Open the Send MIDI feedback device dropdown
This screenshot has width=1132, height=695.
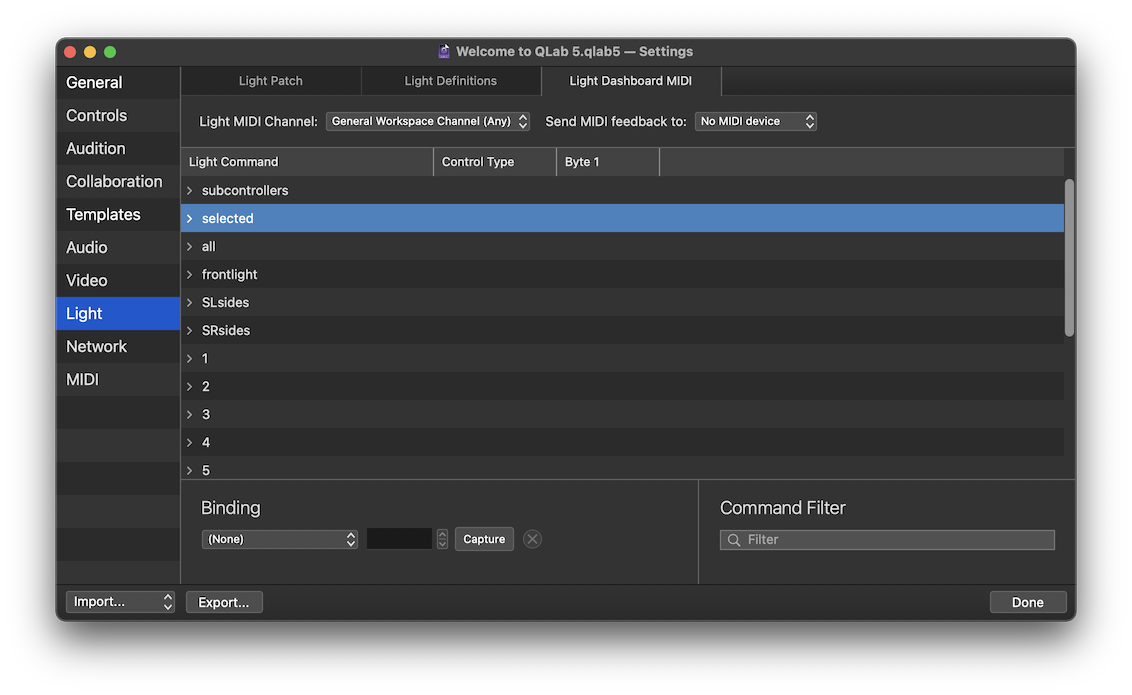755,120
